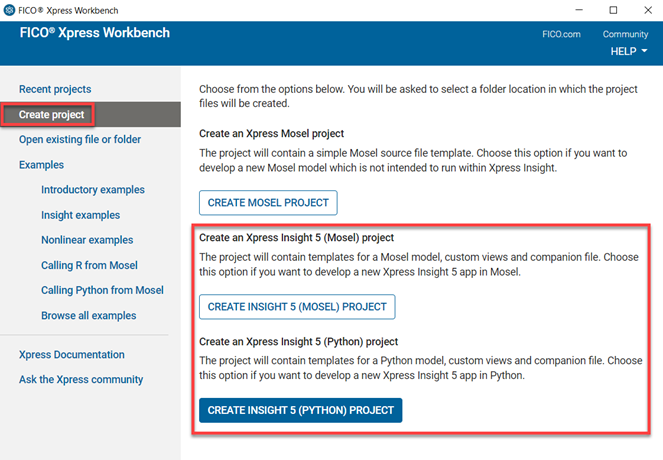Open Introductory examples

pos(93,190)
